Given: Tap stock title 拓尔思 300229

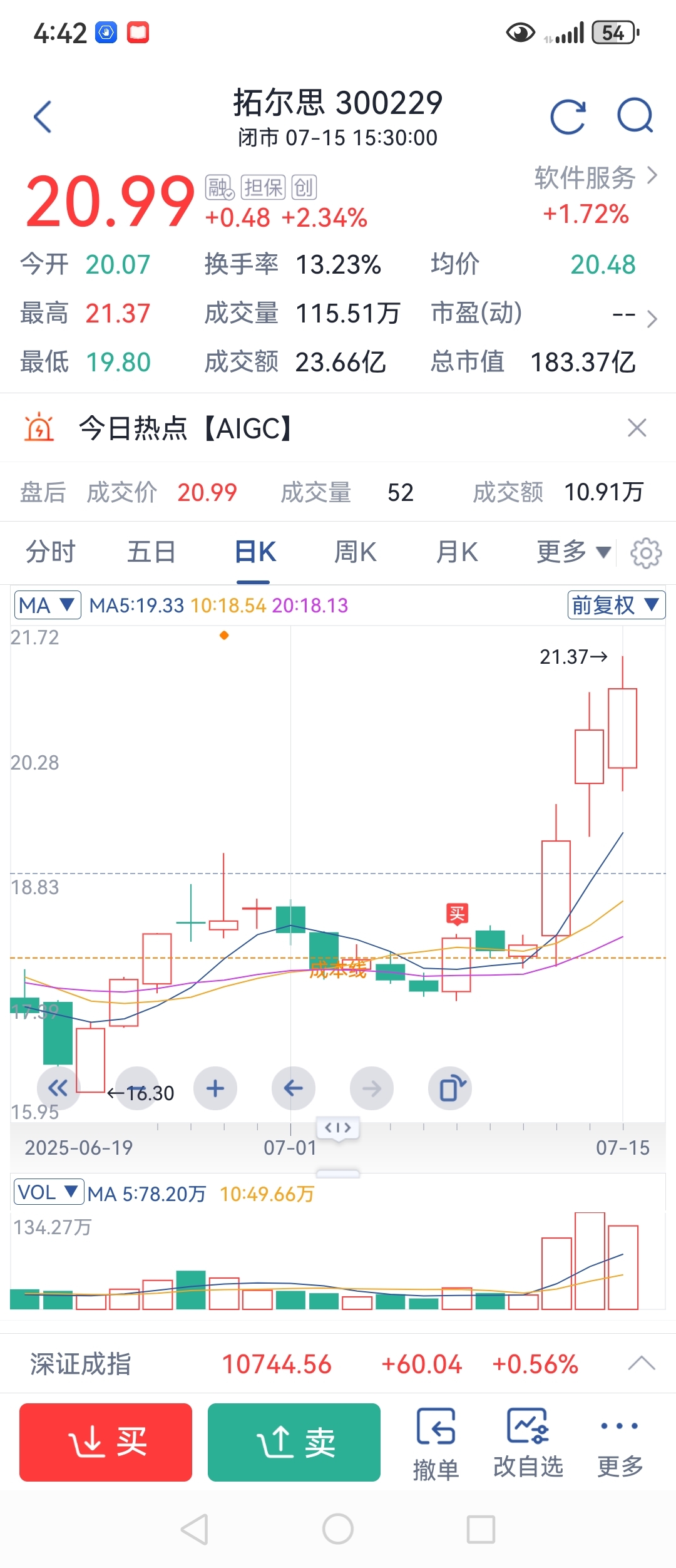Looking at the screenshot, I should tap(338, 102).
